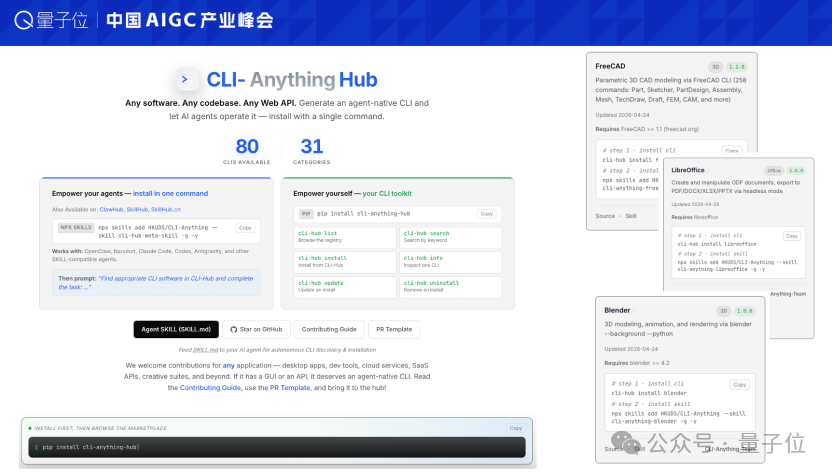Click the 3D tag on the FreeCAD card
This screenshot has height=476, width=832.
coord(715,67)
